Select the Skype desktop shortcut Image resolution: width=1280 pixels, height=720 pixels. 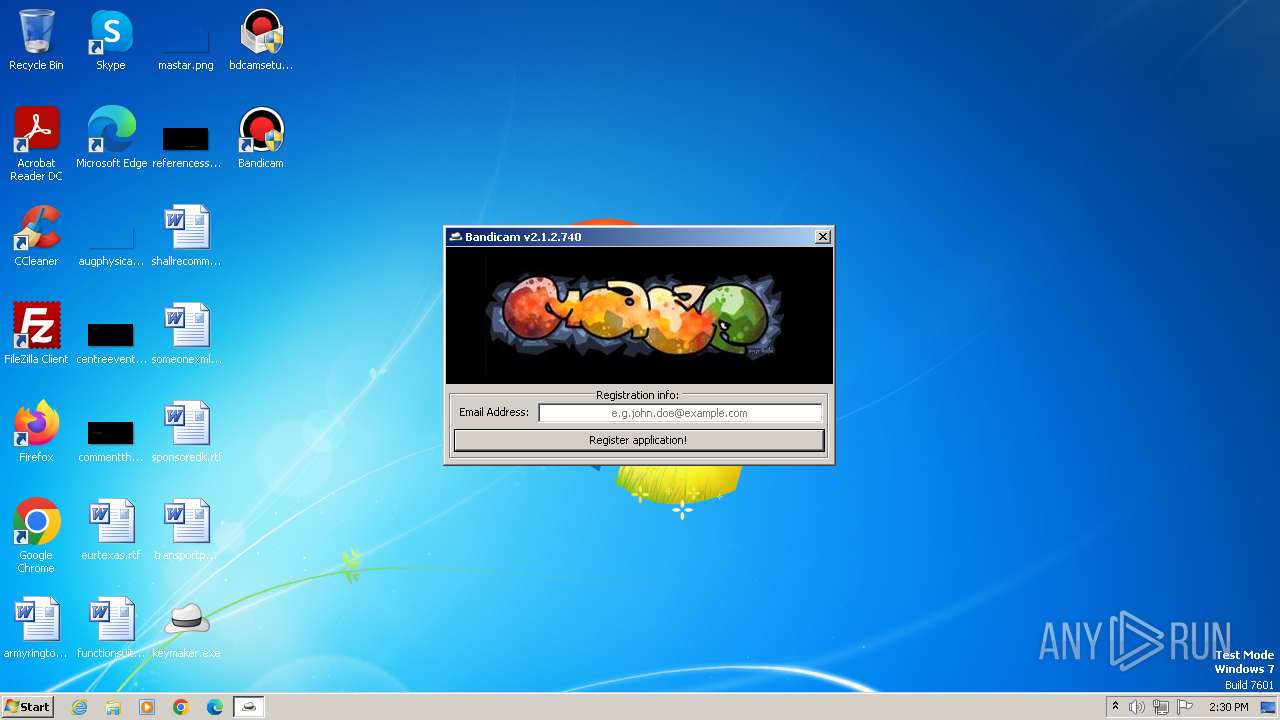click(111, 40)
